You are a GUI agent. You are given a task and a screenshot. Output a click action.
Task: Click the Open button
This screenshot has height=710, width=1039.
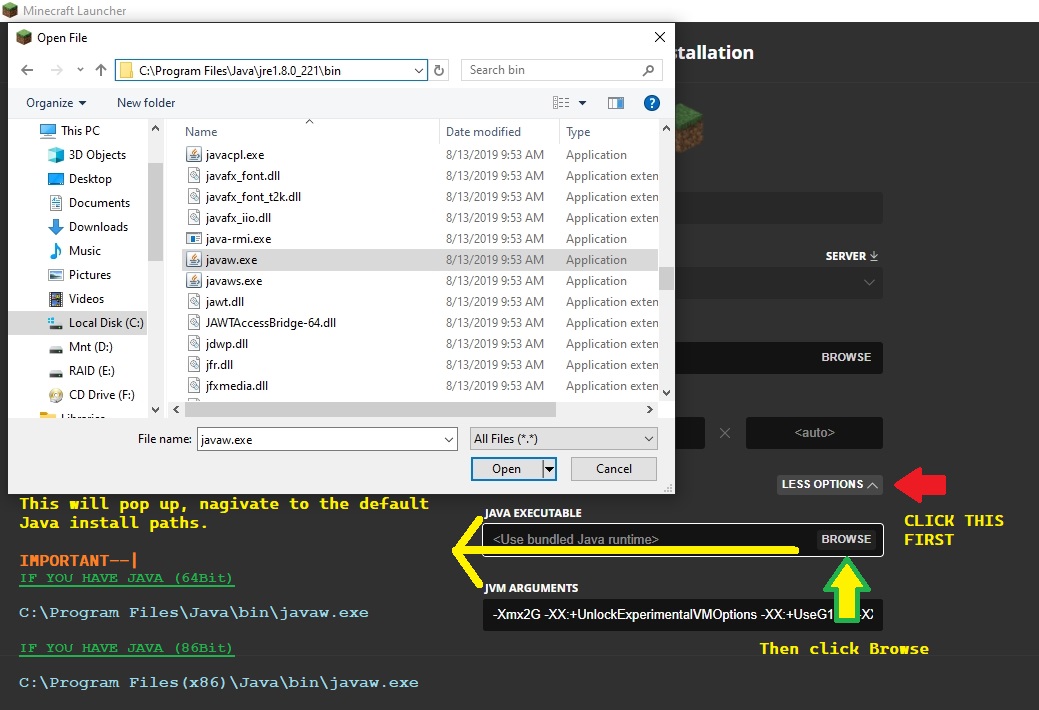tap(507, 469)
